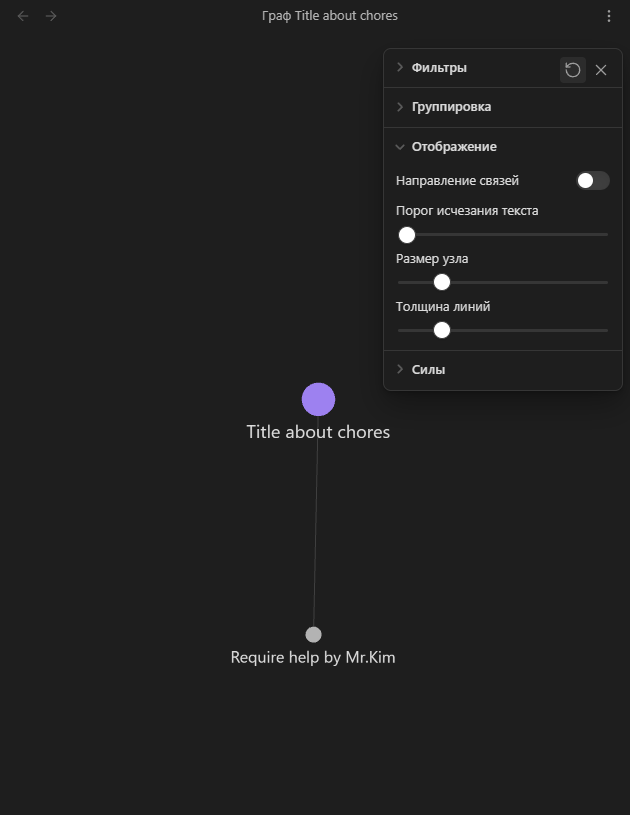The image size is (630, 815).
Task: Close the graph settings panel
Action: (601, 70)
